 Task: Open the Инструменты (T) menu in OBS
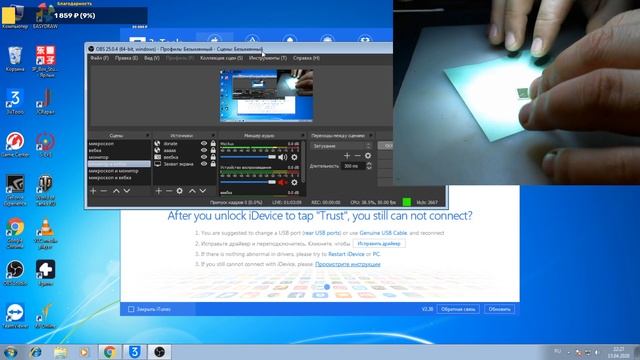268,58
